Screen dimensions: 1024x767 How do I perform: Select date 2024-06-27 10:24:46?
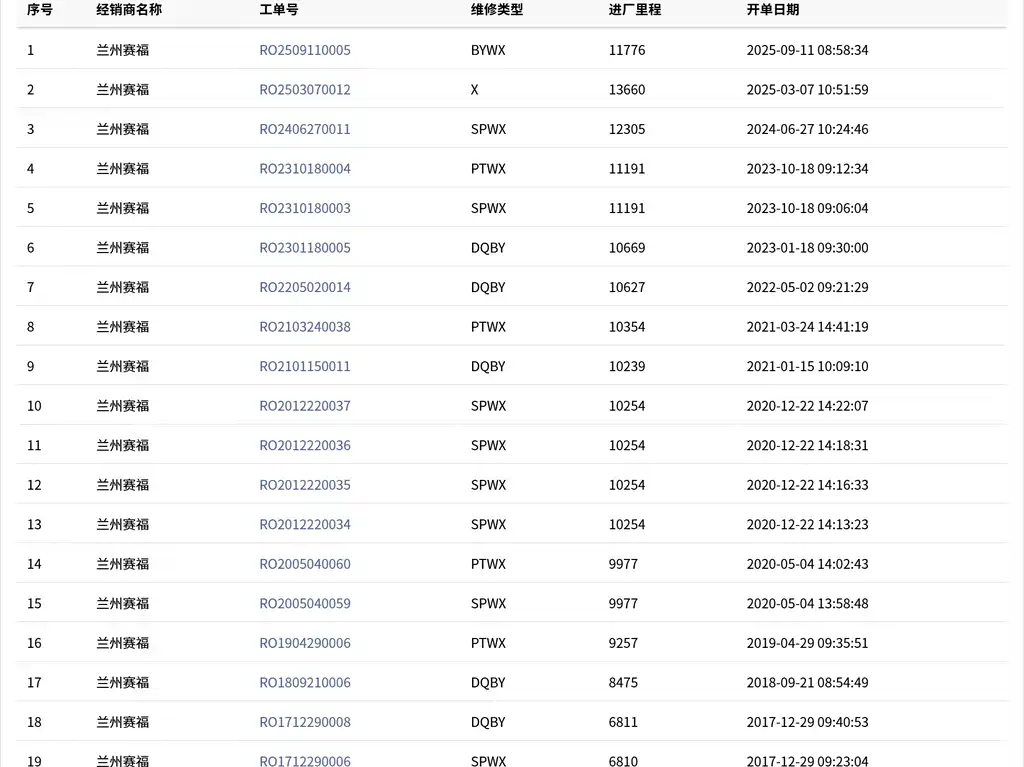(807, 129)
